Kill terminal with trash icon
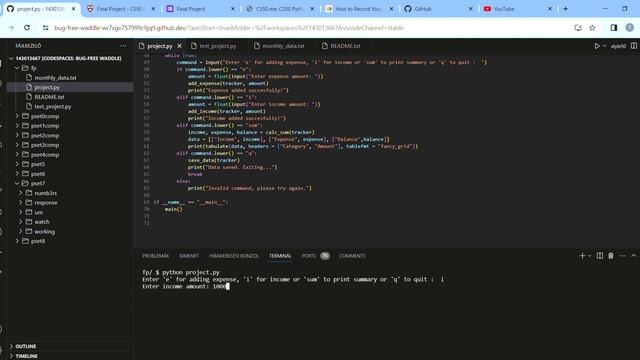 pyautogui.click(x=611, y=256)
